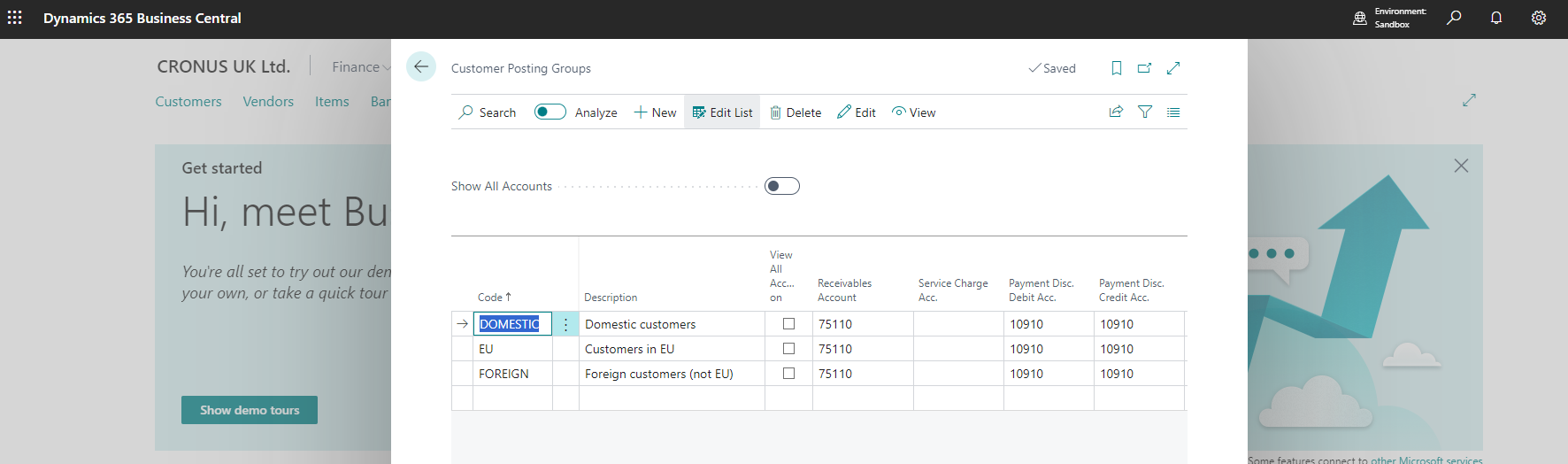This screenshot has width=1568, height=464.
Task: Click the Description column header
Action: [x=611, y=298]
